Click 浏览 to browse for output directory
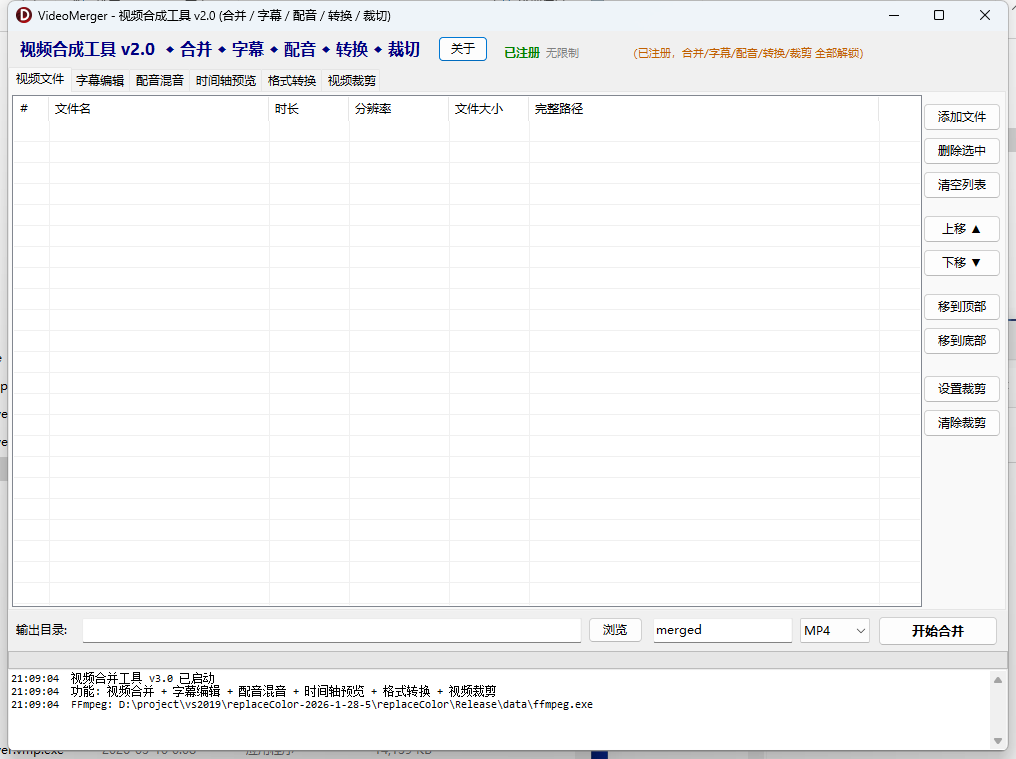Viewport: 1016px width, 759px height. coord(615,630)
